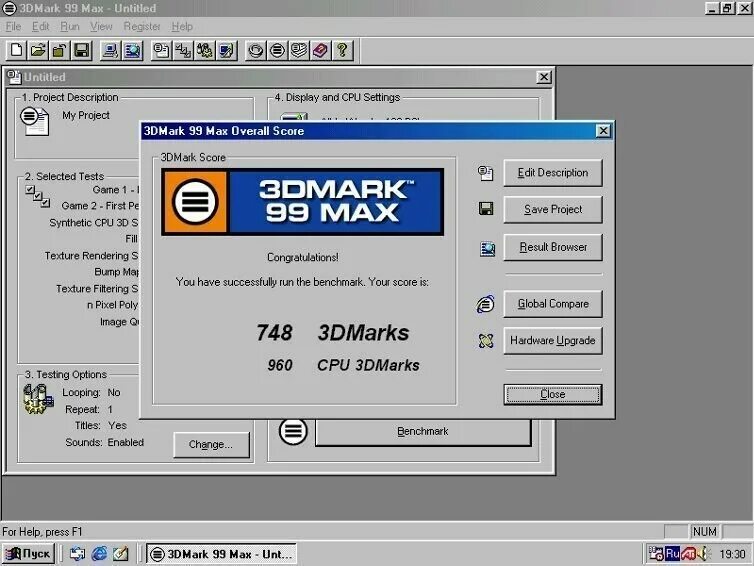Click the Result Browser button in dialog
Viewport: 754px width, 566px height.
553,247
